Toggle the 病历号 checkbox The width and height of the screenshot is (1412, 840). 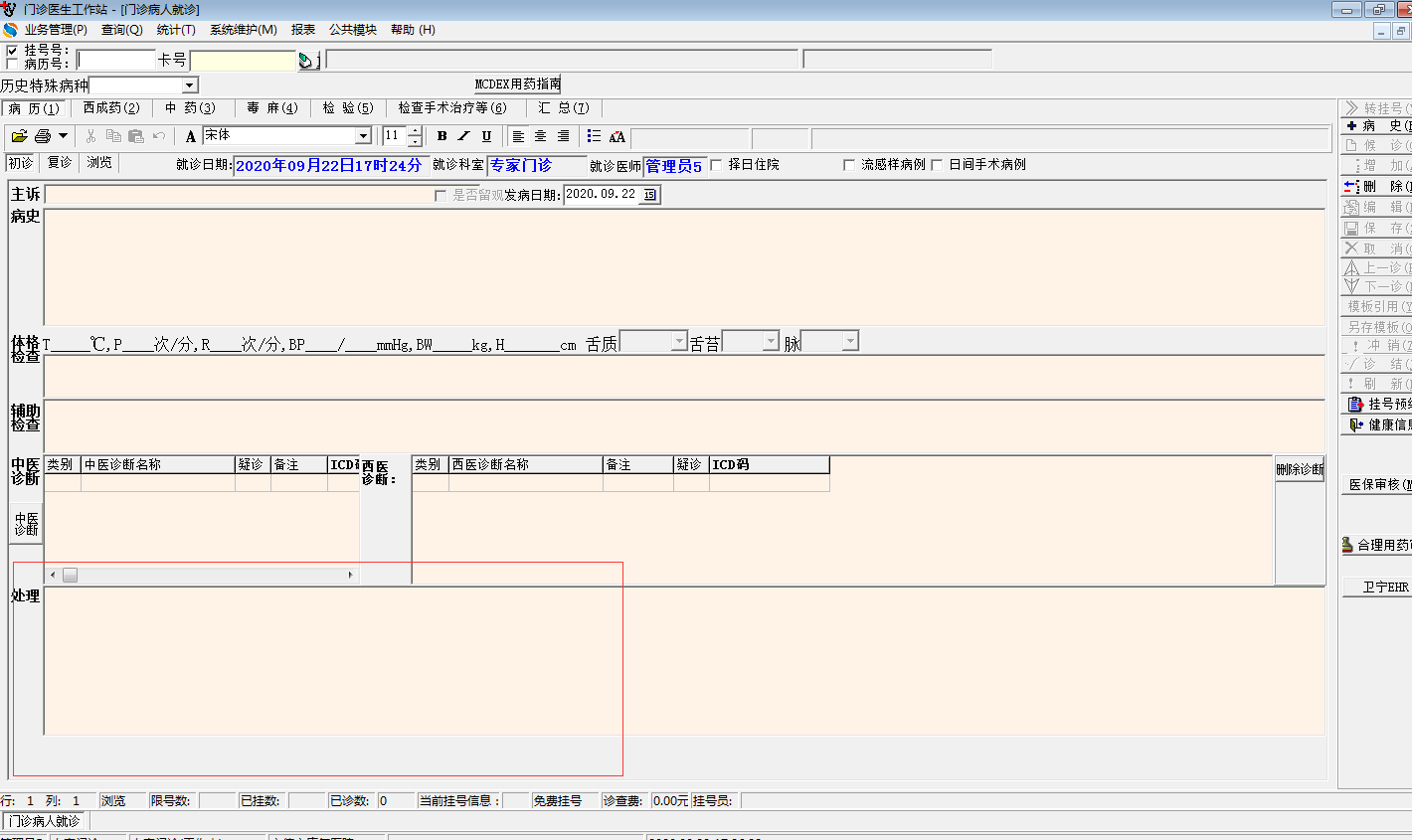[x=12, y=64]
